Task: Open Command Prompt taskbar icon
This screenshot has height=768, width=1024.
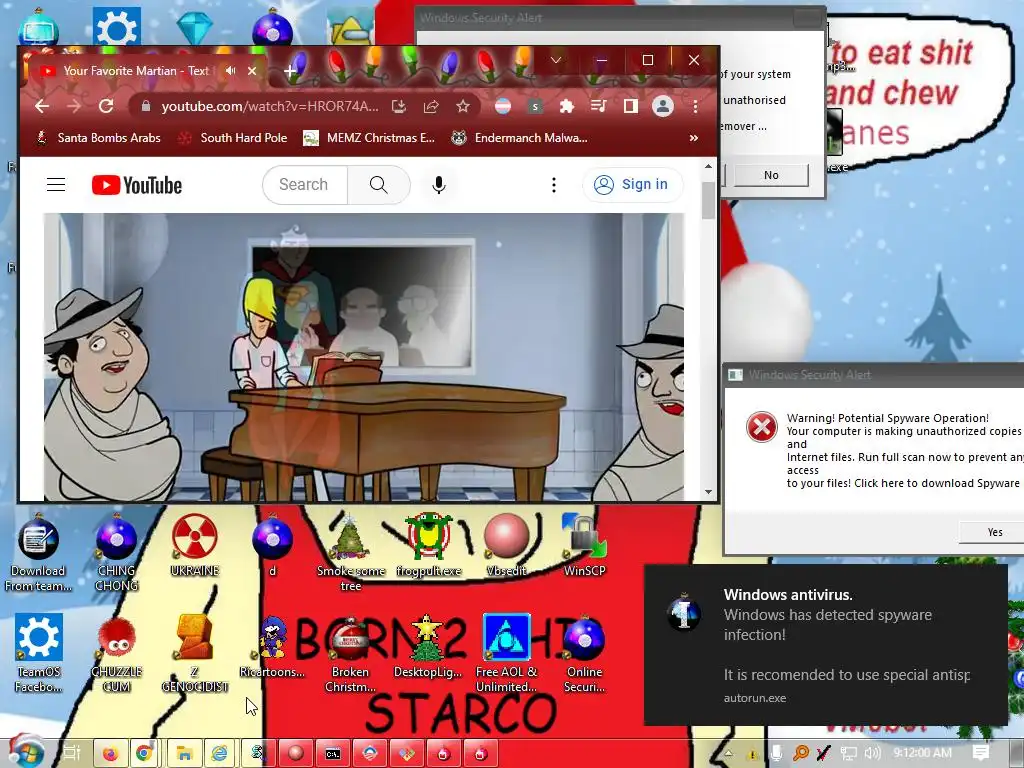Action: click(332, 754)
